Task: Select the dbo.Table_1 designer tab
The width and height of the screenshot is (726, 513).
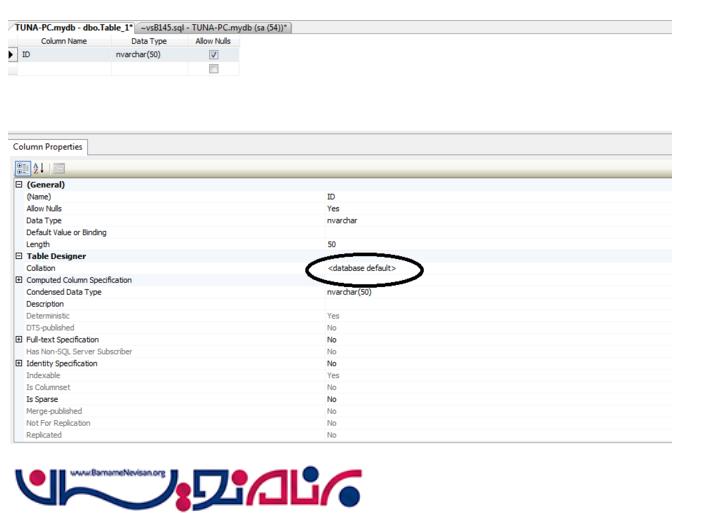Action: [73, 28]
